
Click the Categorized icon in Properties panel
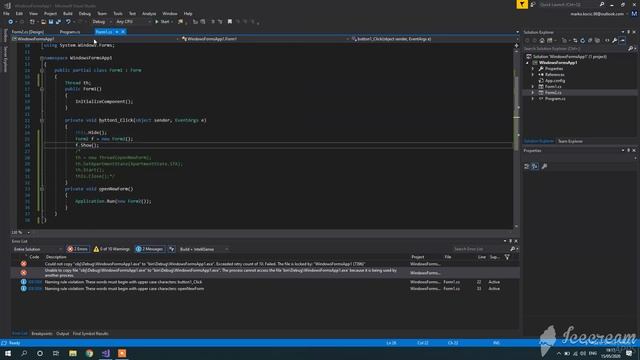[527, 166]
